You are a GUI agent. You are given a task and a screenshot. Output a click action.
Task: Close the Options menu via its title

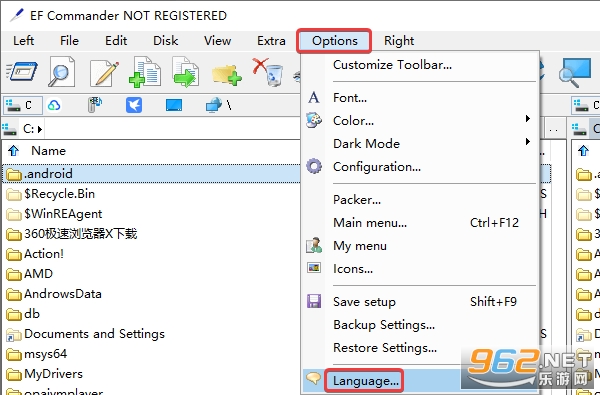(334, 41)
